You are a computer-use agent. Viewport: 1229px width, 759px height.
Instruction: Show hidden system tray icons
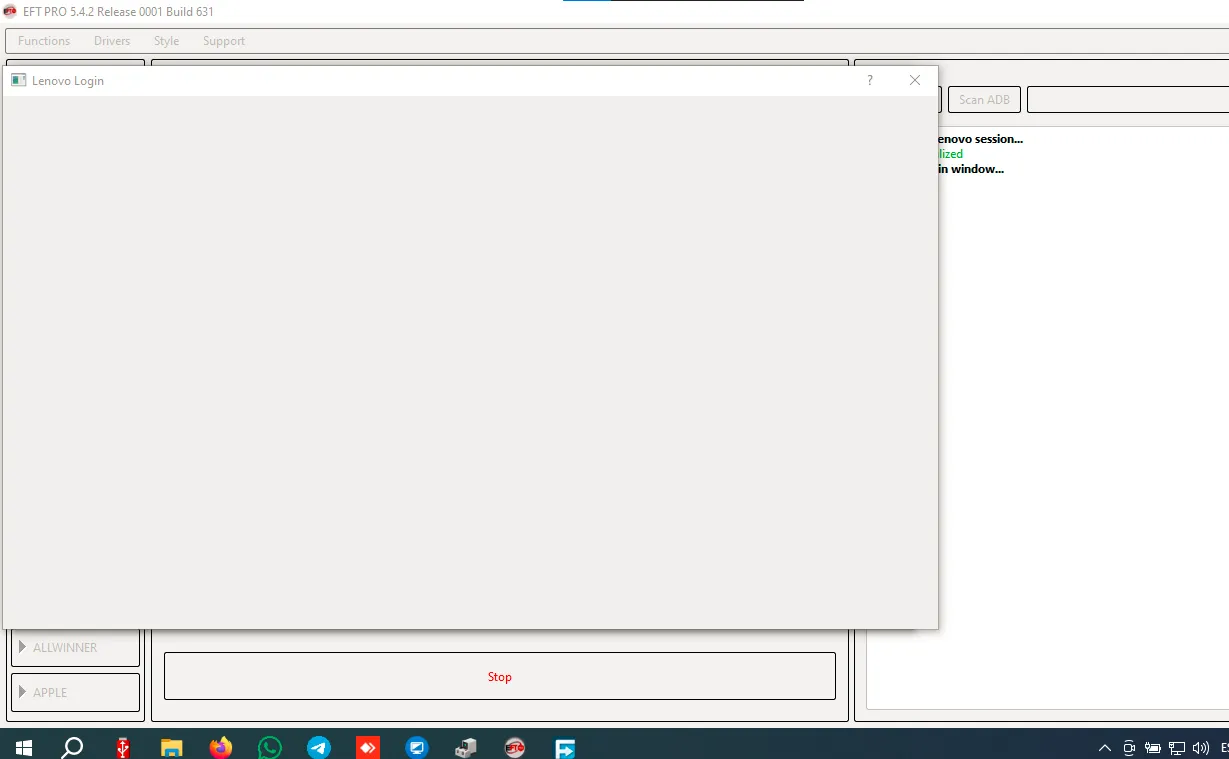(x=1105, y=748)
